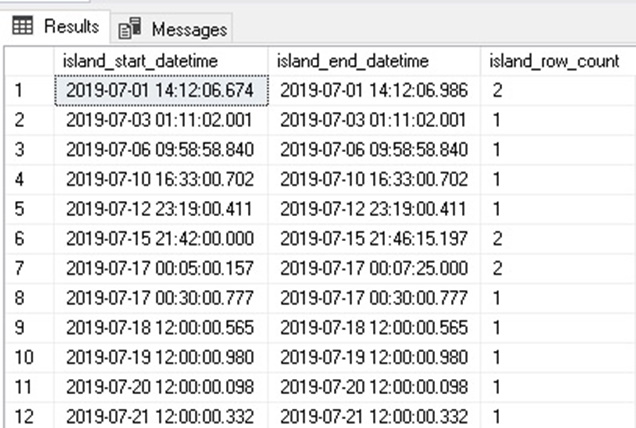Select the island_start_datetime column header
The height and width of the screenshot is (428, 636).
(x=161, y=61)
